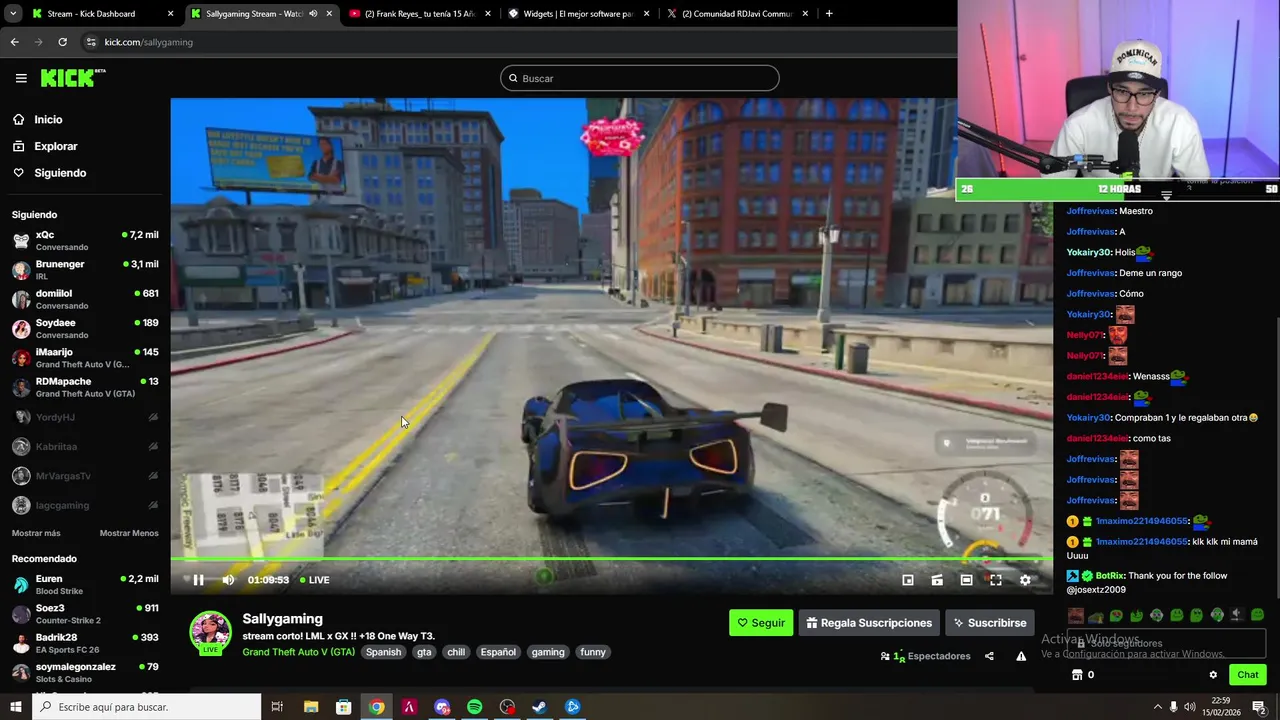Click Regala Suscripciones button
The width and height of the screenshot is (1280, 720).
(869, 622)
